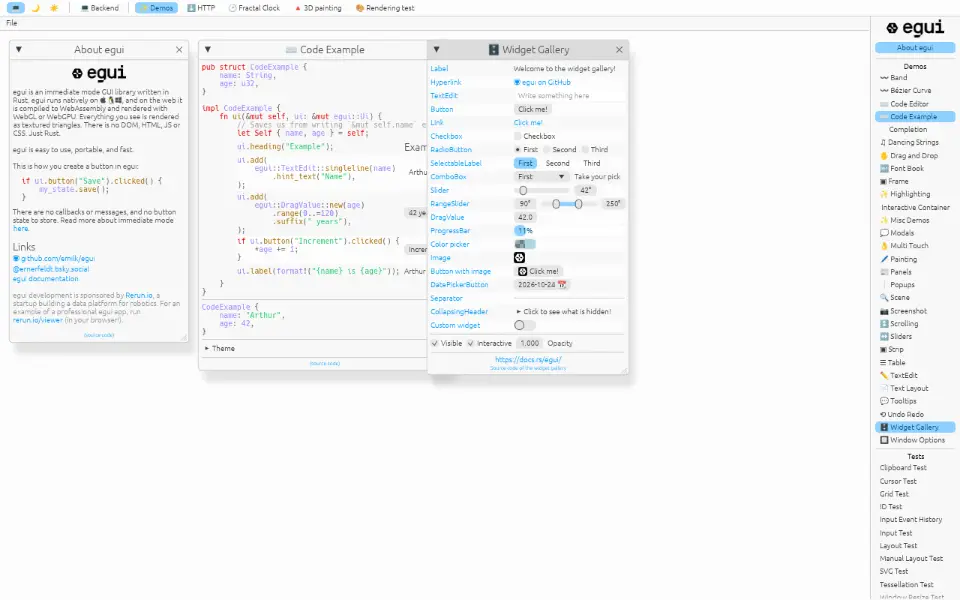Image resolution: width=960 pixels, height=600 pixels.
Task: Open the Table demo
Action: pyautogui.click(x=893, y=362)
